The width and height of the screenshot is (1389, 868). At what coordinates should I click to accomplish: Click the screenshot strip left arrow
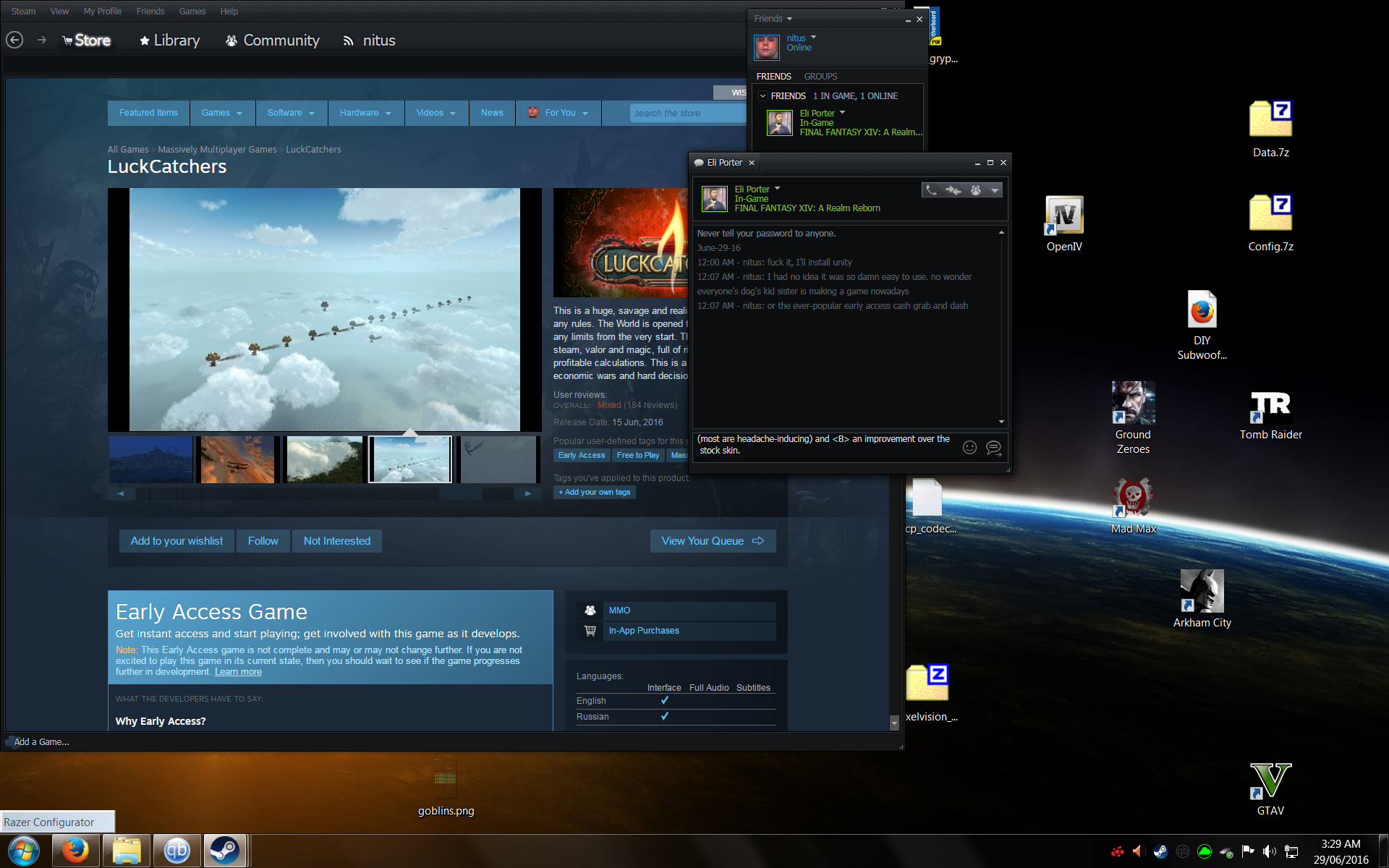pos(121,493)
